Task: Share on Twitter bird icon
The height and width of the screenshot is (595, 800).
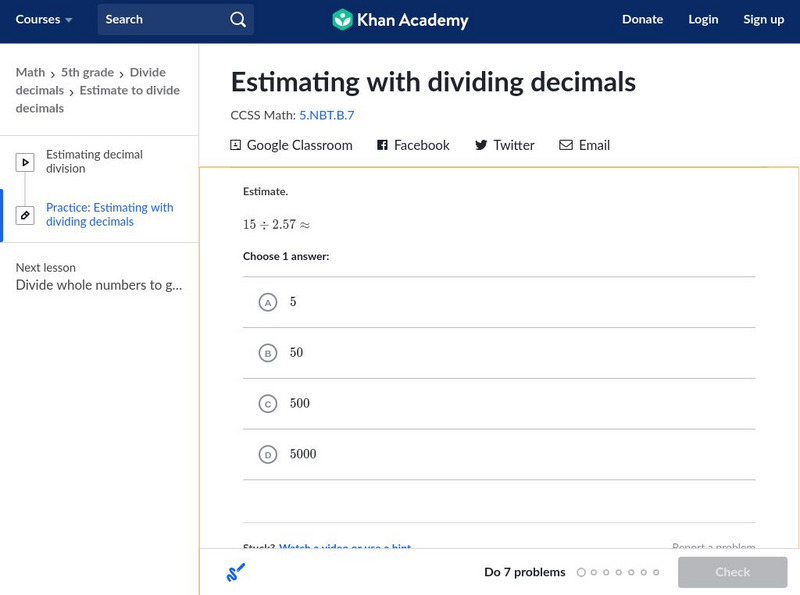Action: point(481,145)
